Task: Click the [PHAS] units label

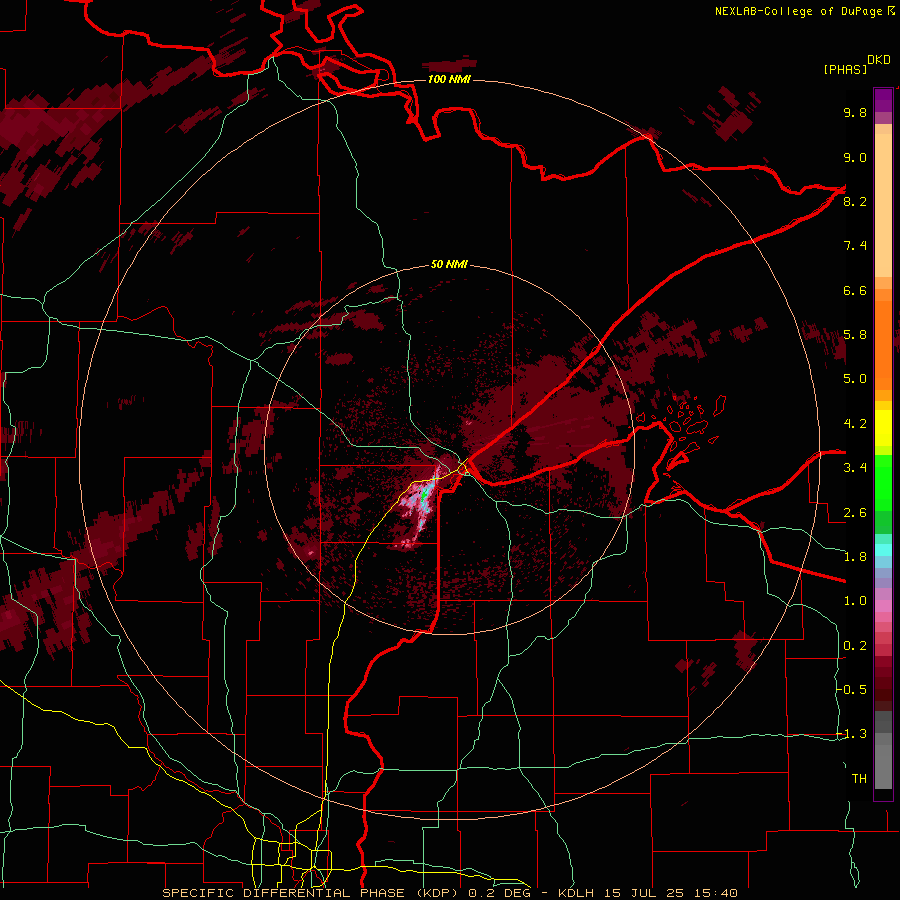Action: pos(845,69)
